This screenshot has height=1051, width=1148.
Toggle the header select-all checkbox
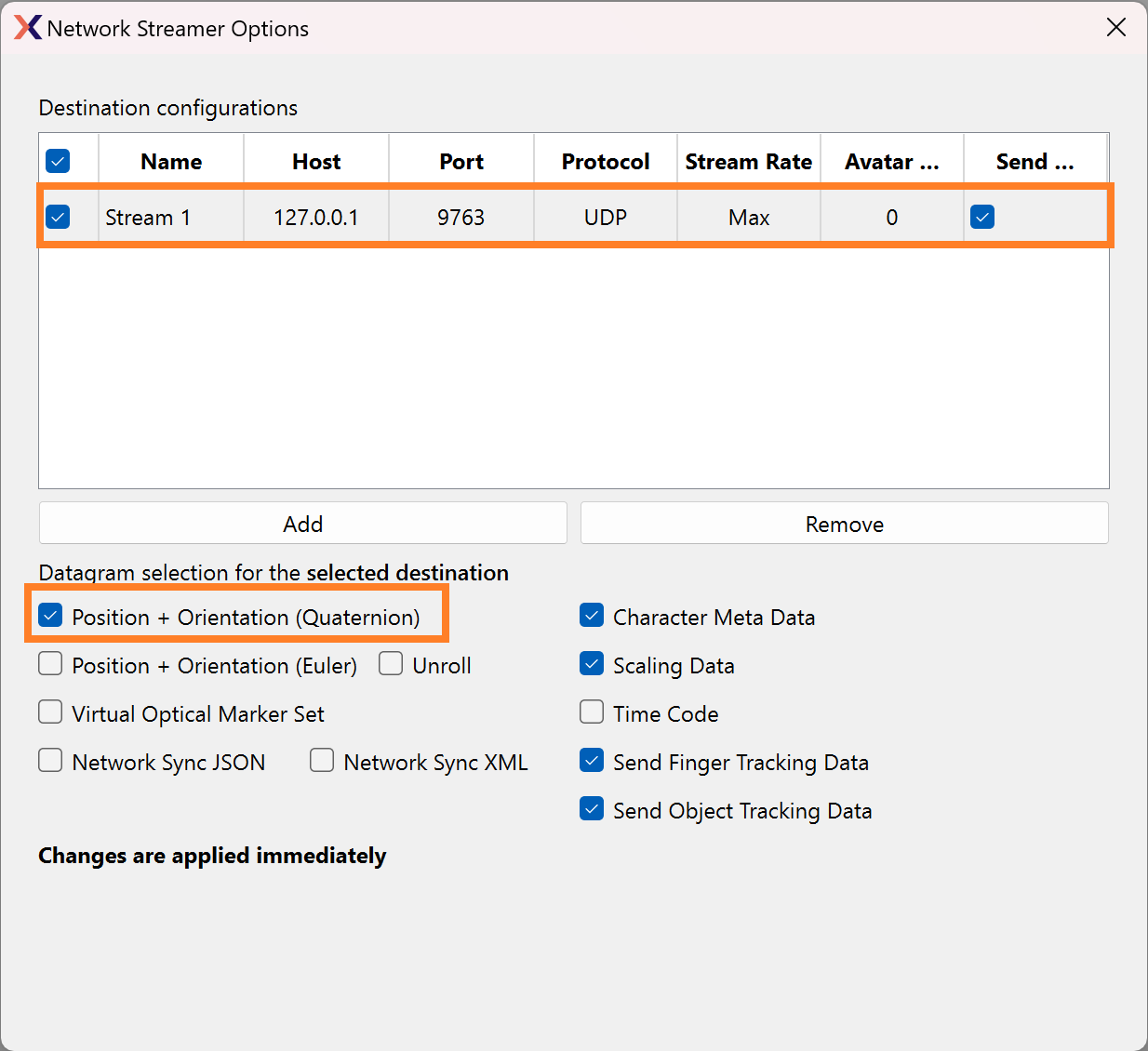(x=58, y=162)
